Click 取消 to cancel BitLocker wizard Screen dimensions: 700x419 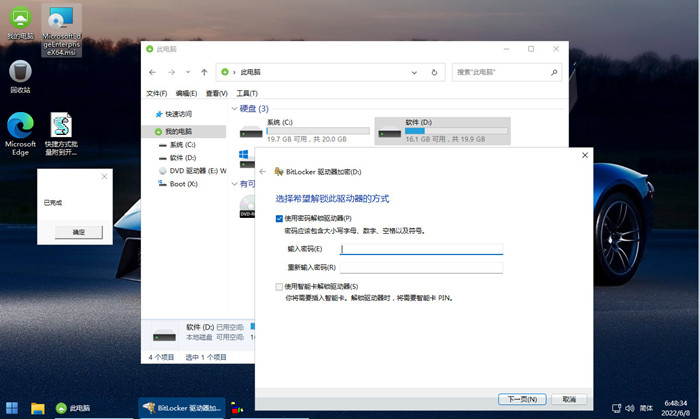[x=569, y=399]
